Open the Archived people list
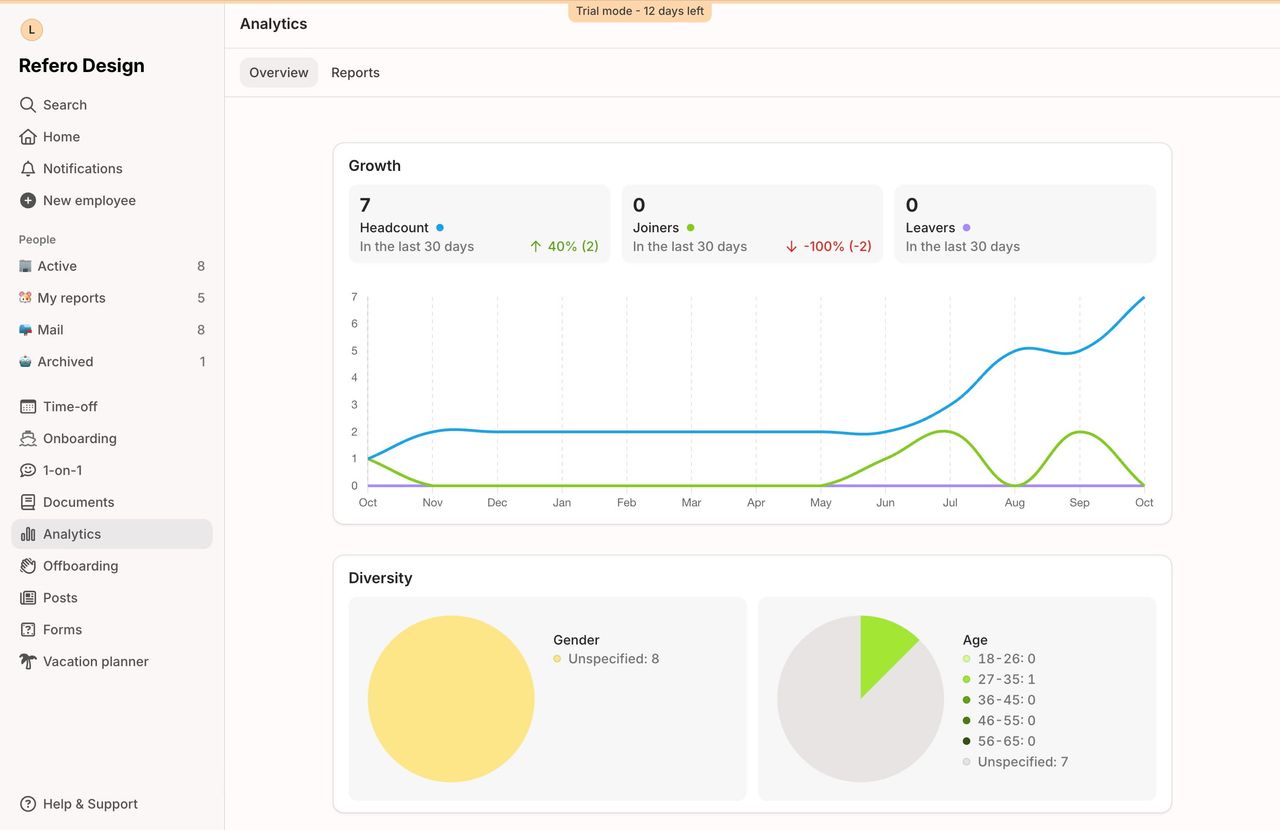The width and height of the screenshot is (1280, 830). (x=65, y=362)
